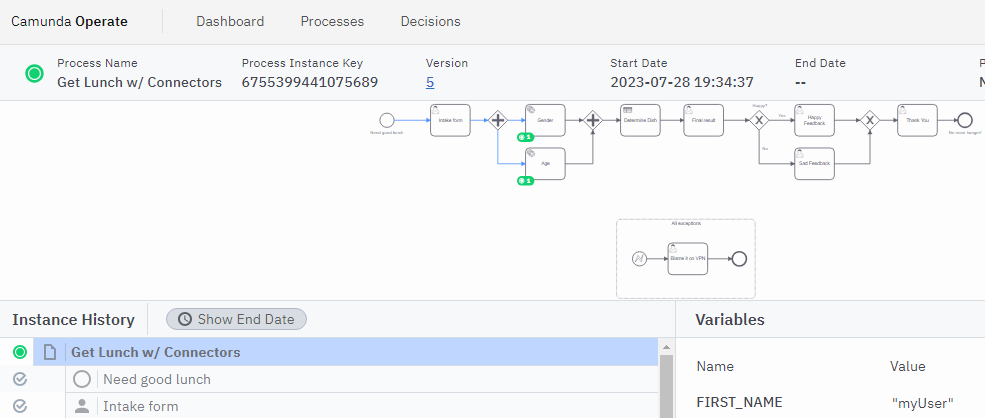This screenshot has width=985, height=418.
Task: Open process version 5 link
Action: coord(430,82)
